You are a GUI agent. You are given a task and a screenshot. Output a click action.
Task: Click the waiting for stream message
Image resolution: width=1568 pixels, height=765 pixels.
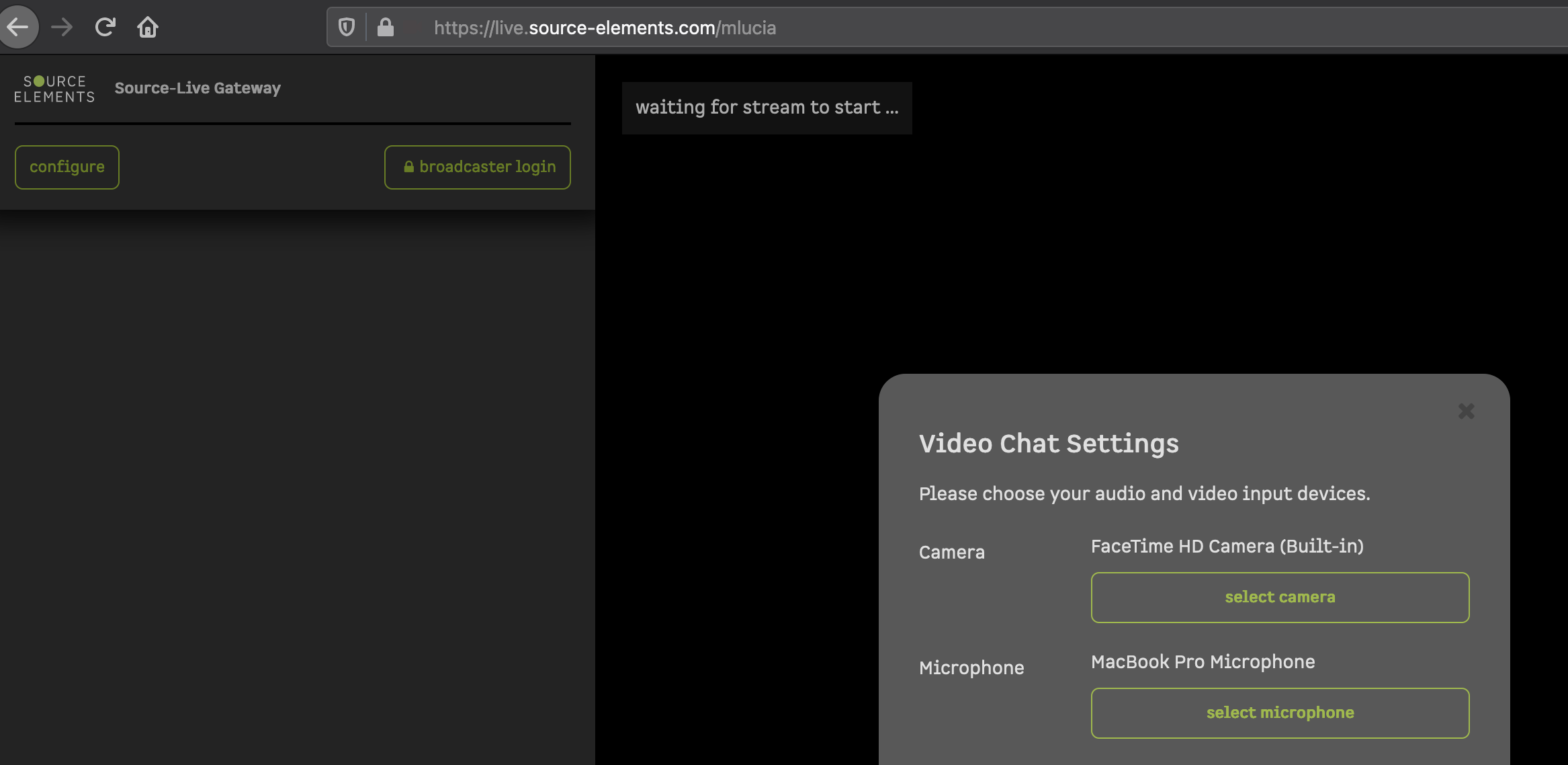[x=767, y=108]
